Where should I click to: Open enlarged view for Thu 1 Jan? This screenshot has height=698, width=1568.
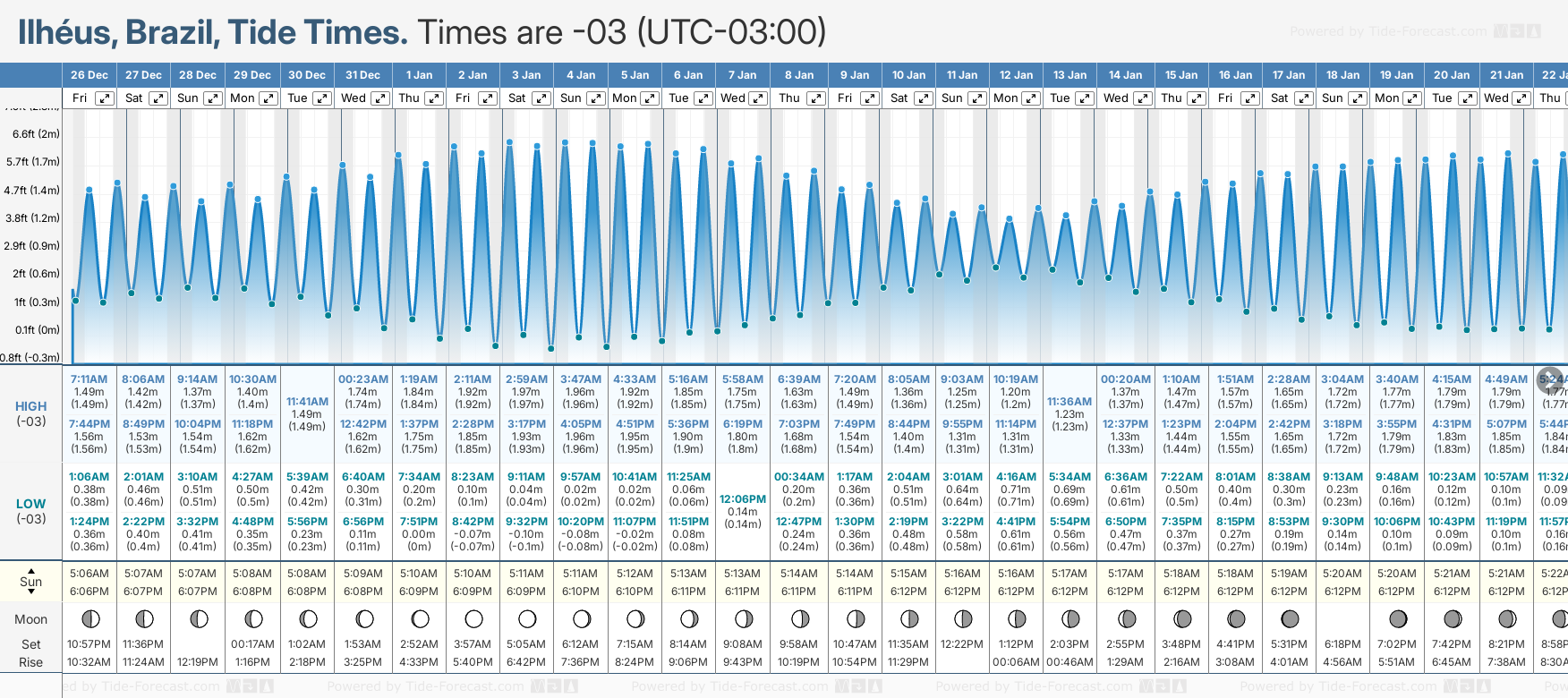click(x=433, y=98)
